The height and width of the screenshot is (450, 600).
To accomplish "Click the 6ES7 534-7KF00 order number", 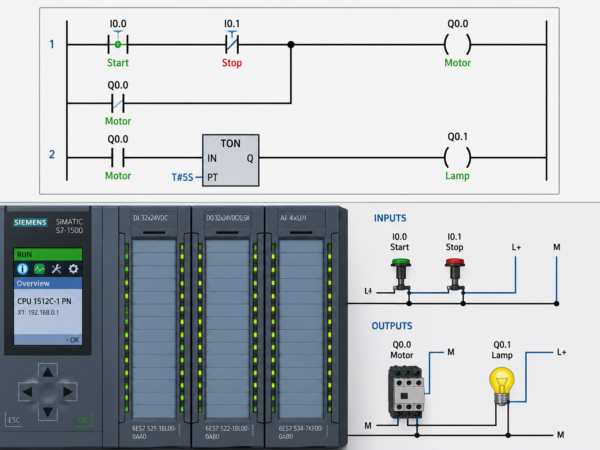I will (302, 432).
